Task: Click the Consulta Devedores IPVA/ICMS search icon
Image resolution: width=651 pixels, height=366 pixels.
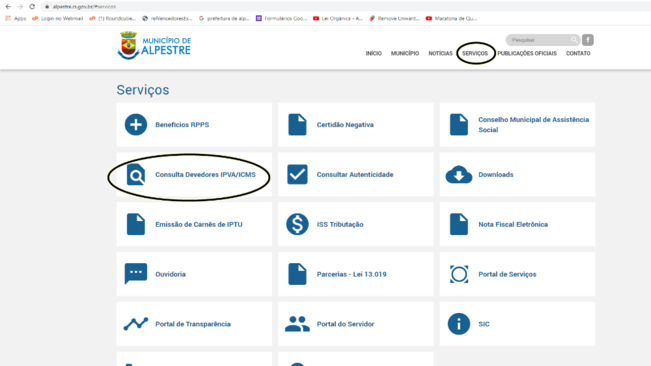Action: click(x=136, y=174)
